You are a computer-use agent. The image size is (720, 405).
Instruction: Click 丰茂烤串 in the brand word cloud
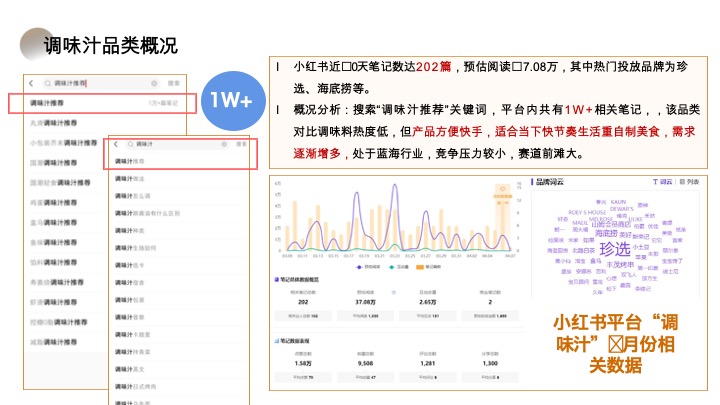pos(620,265)
